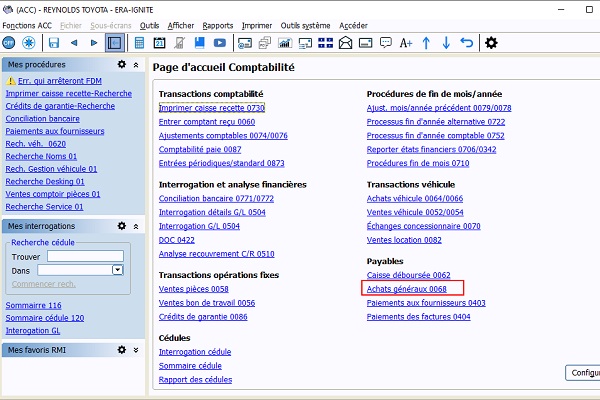Image resolution: width=600 pixels, height=400 pixels.
Task: Collapse the Mes interrogations panel
Action: [136, 226]
